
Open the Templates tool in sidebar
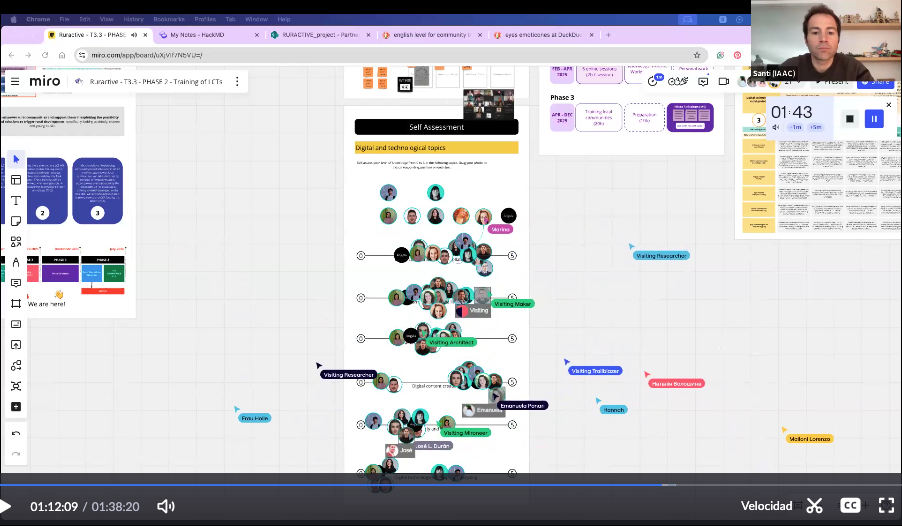16,180
